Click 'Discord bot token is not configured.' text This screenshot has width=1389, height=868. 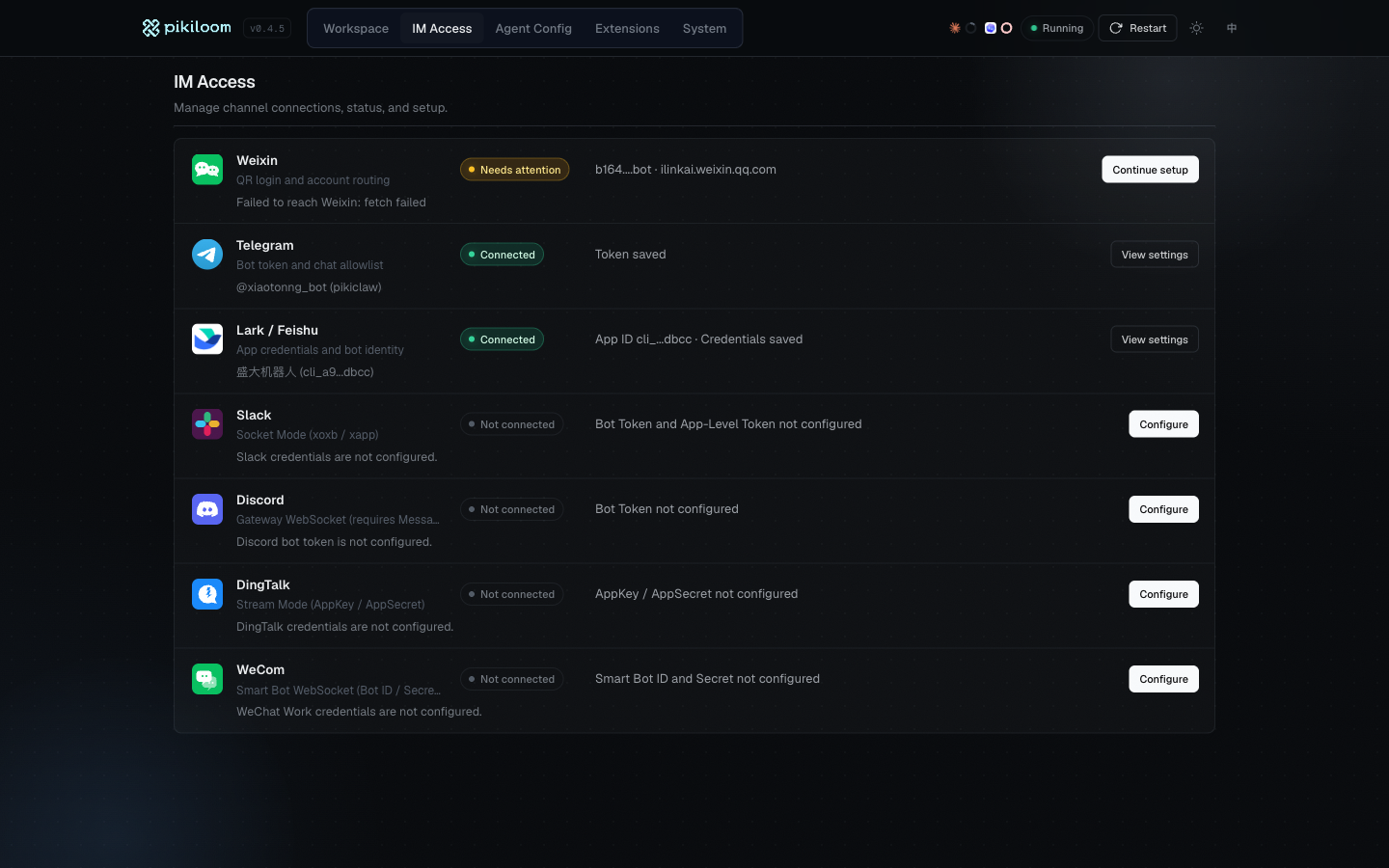[x=334, y=542]
